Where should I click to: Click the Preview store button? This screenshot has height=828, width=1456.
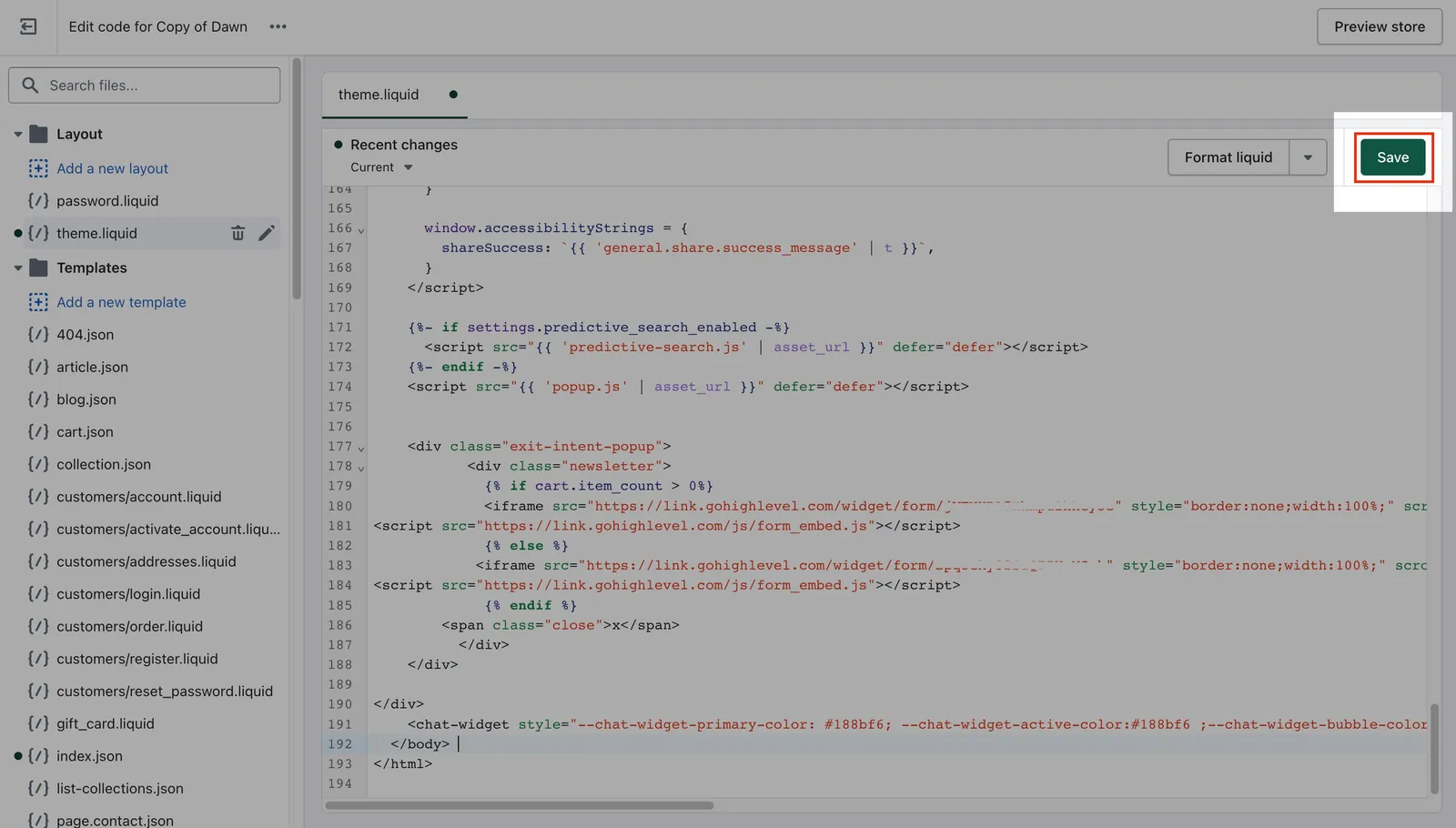point(1380,26)
